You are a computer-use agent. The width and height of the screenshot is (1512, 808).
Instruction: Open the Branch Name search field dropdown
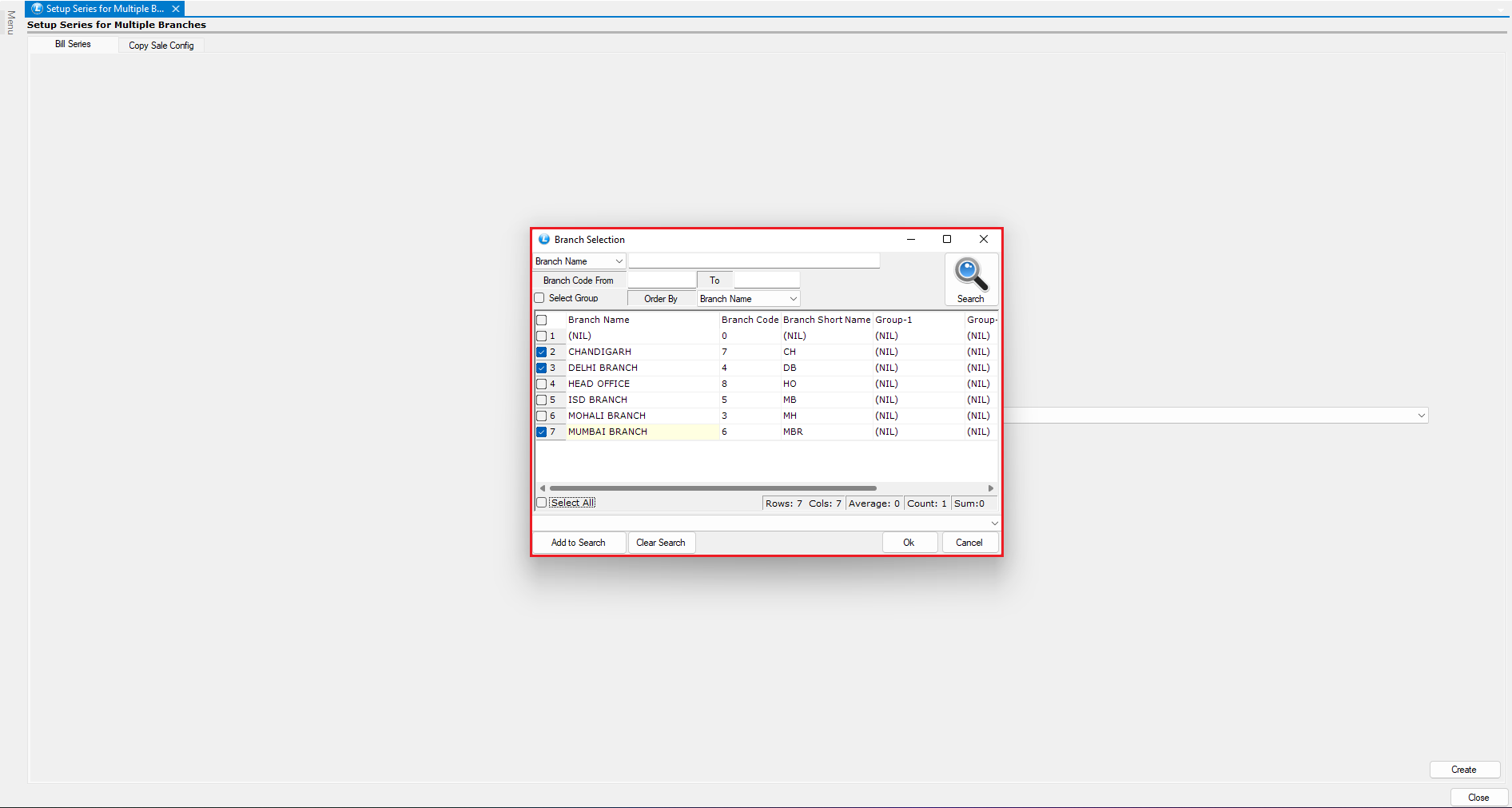click(x=619, y=261)
